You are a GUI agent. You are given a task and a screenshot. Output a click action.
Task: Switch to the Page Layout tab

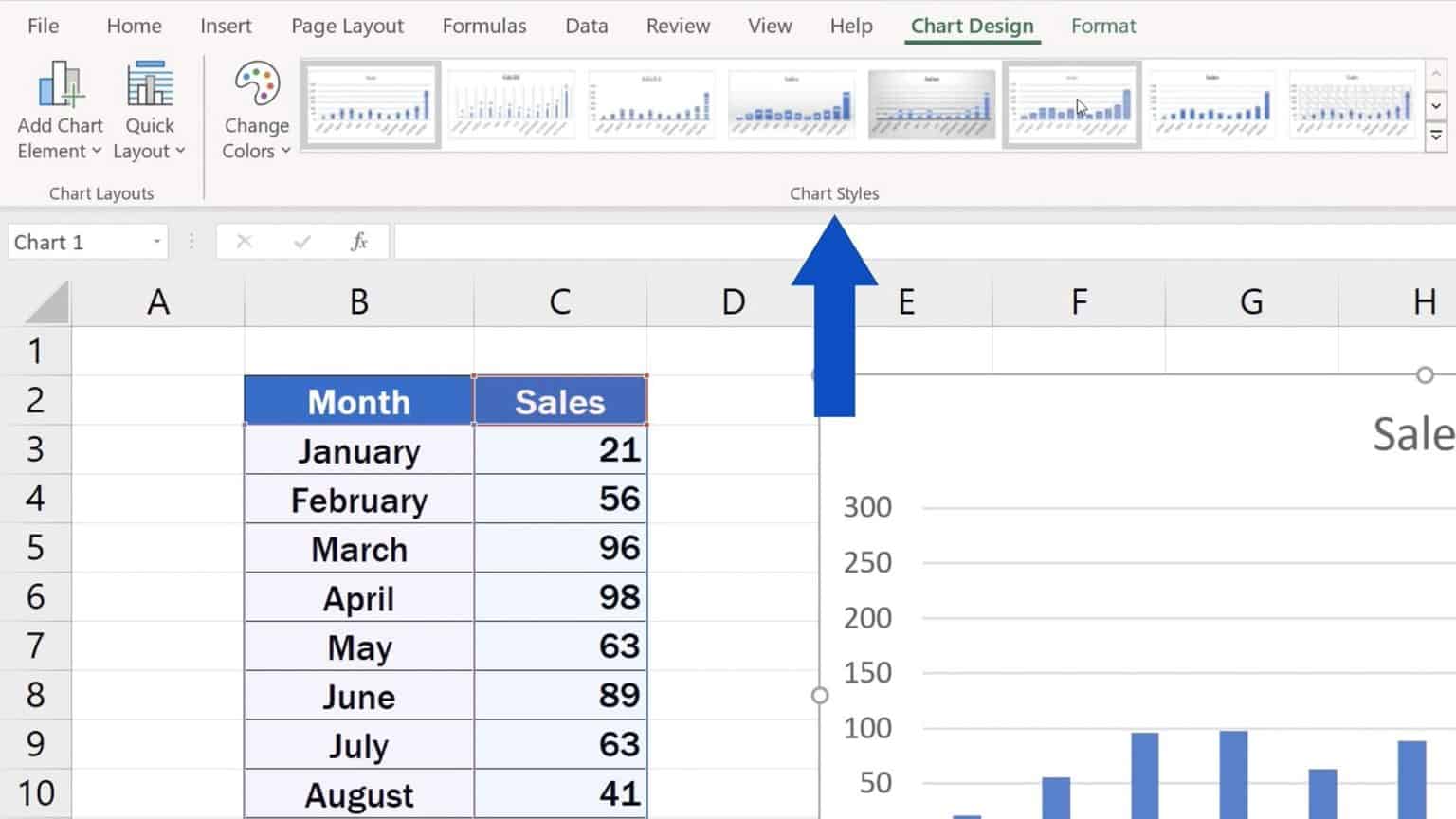[x=347, y=26]
